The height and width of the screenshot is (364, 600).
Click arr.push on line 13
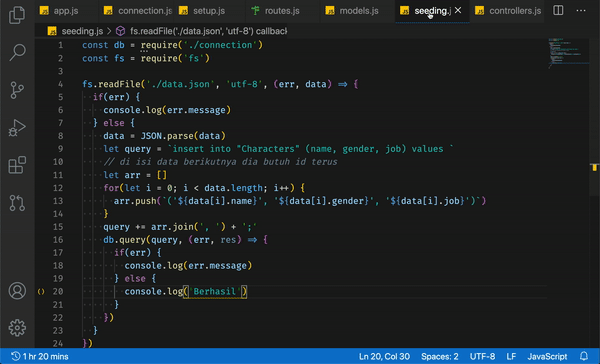click(135, 201)
